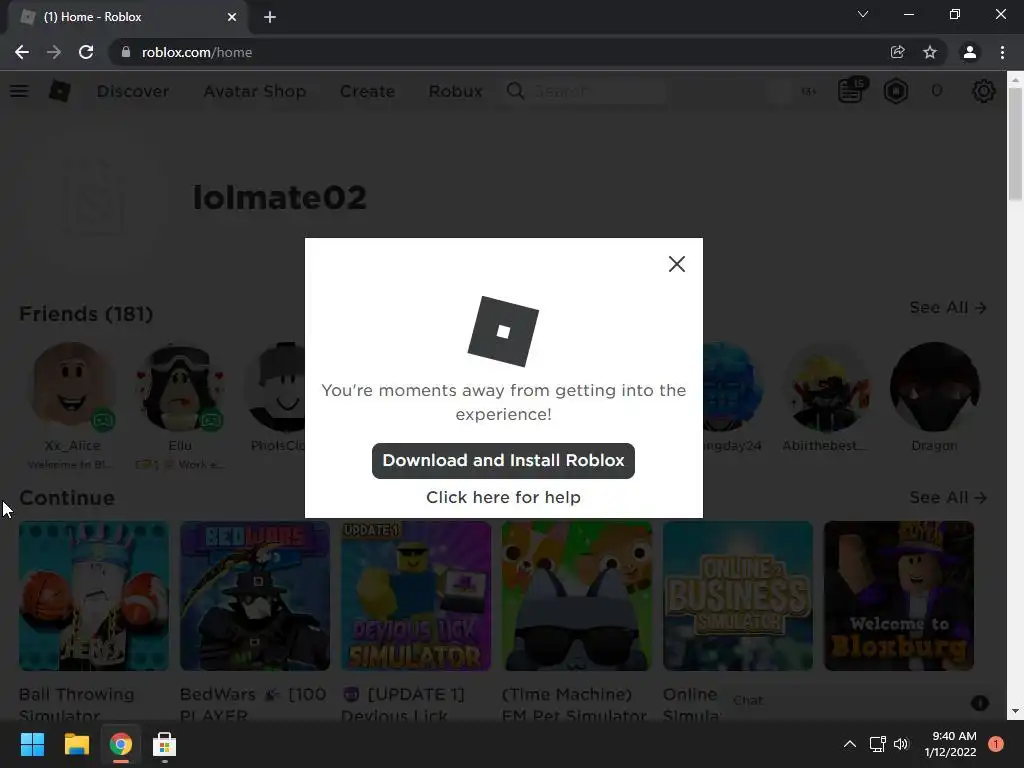Click the volume tray icon
The image size is (1024, 768).
tap(901, 744)
